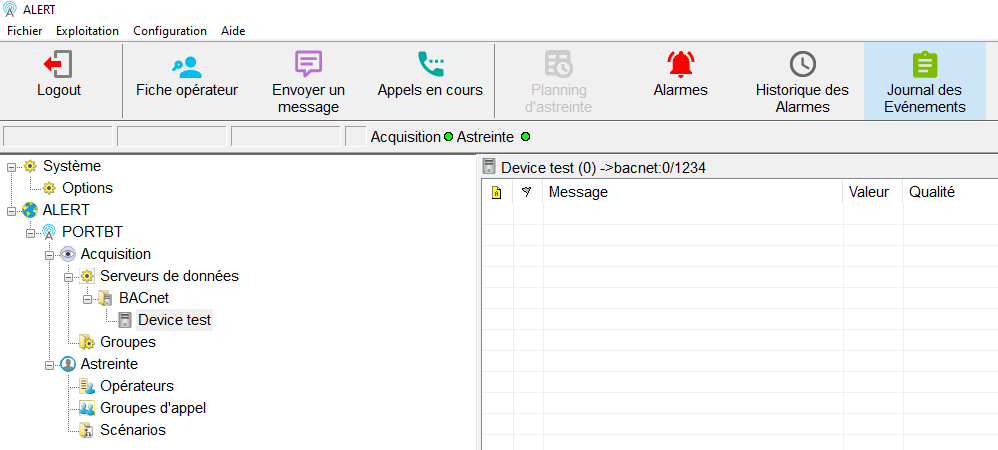Open Fiche opérateur from the toolbar

(186, 65)
